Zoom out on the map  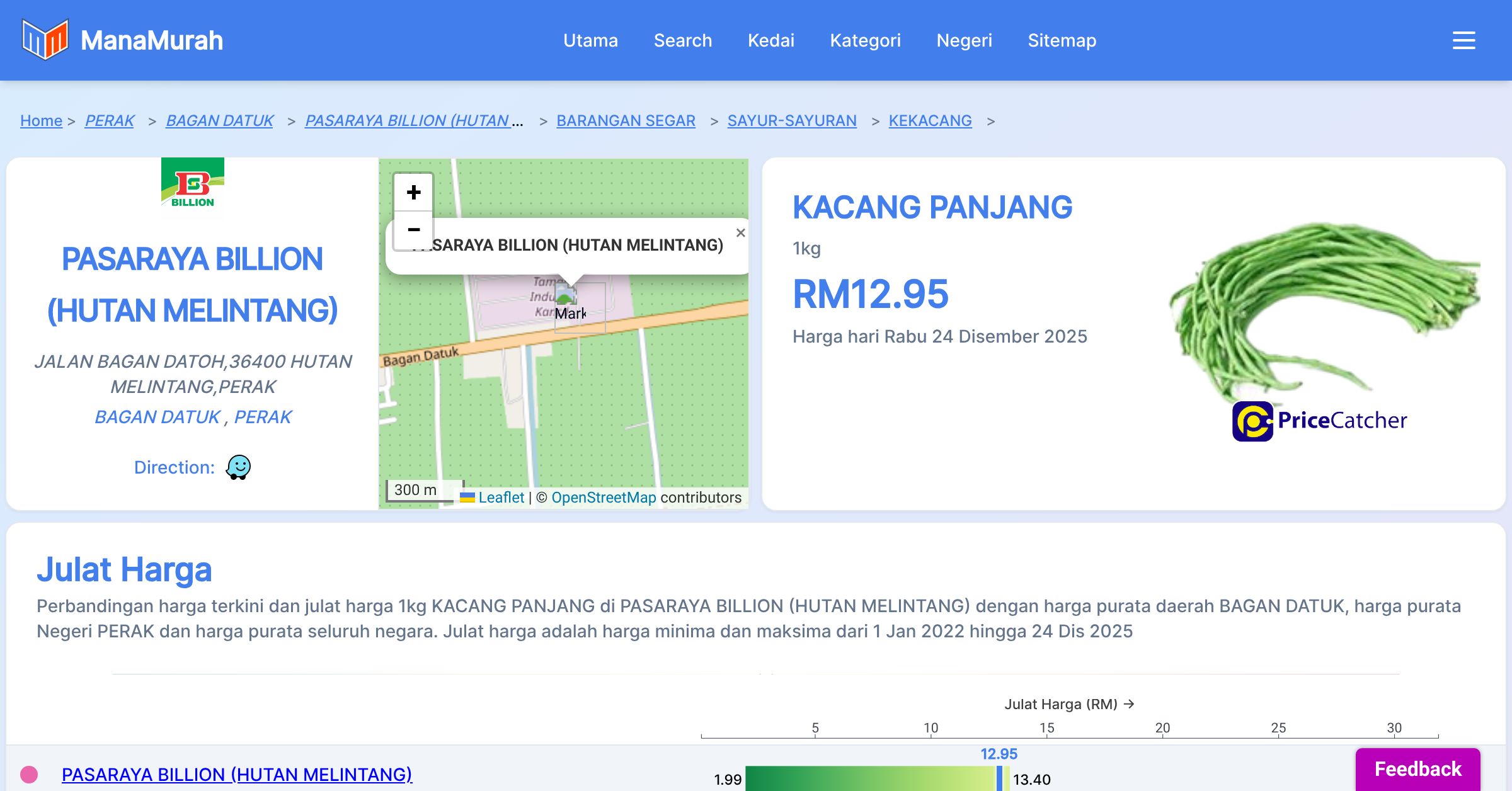[x=413, y=230]
